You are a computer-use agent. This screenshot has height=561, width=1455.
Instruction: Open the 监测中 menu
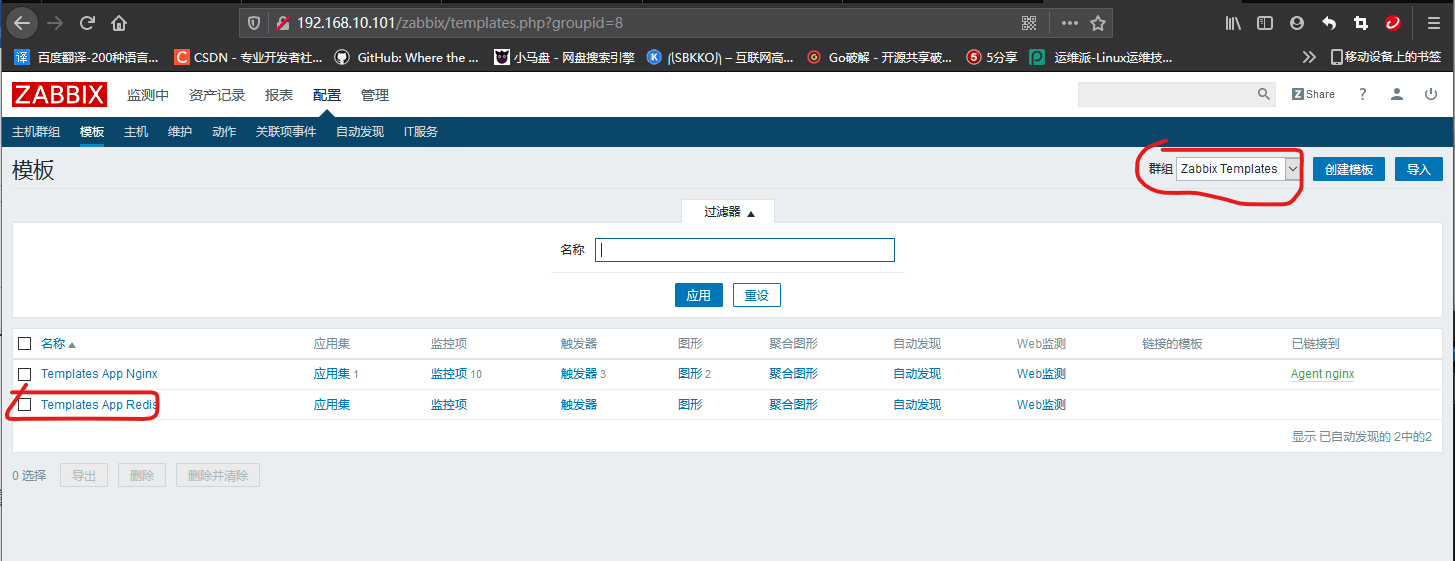148,95
